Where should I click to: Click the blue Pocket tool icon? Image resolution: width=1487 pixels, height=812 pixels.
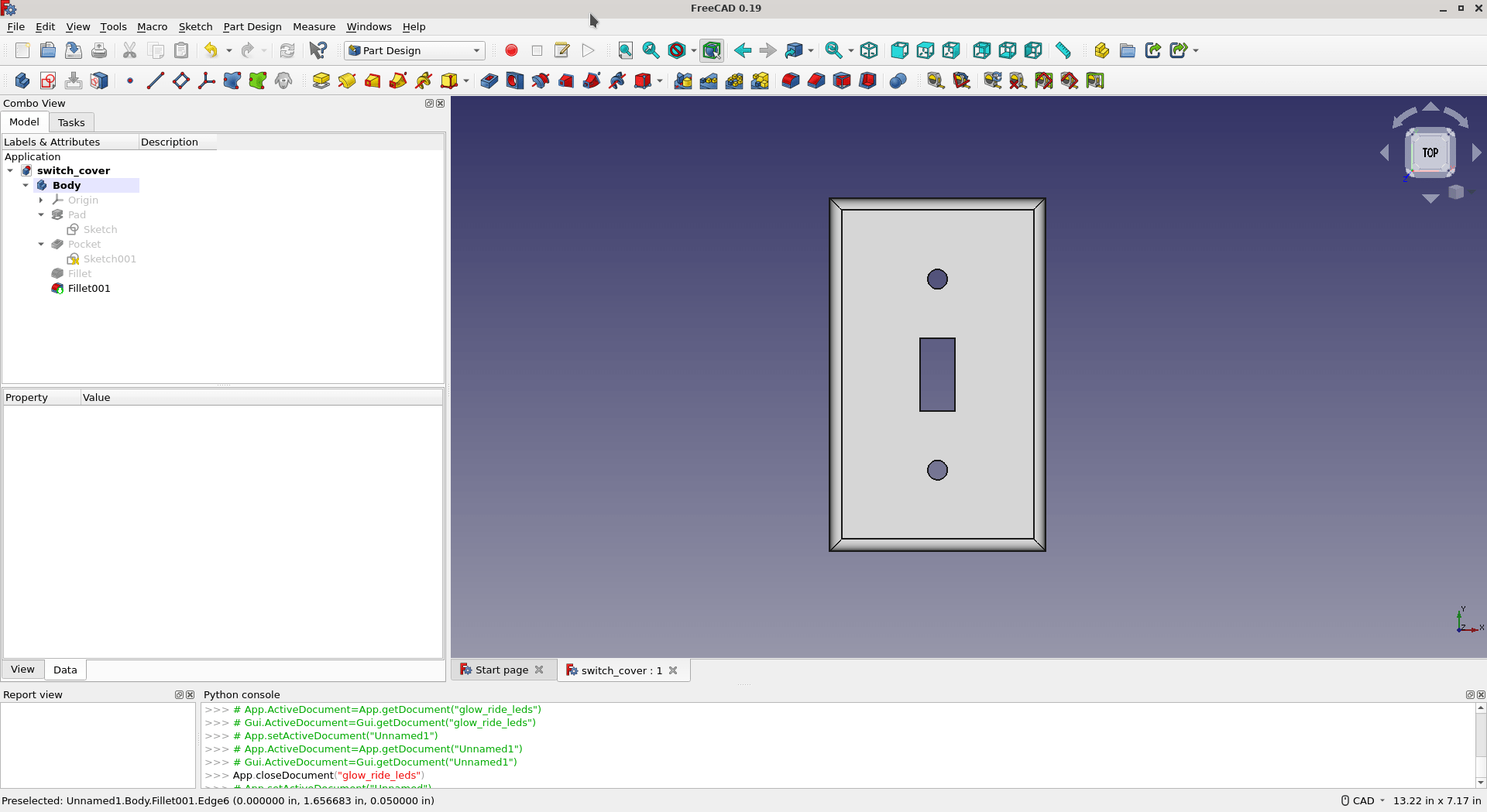pyautogui.click(x=489, y=81)
